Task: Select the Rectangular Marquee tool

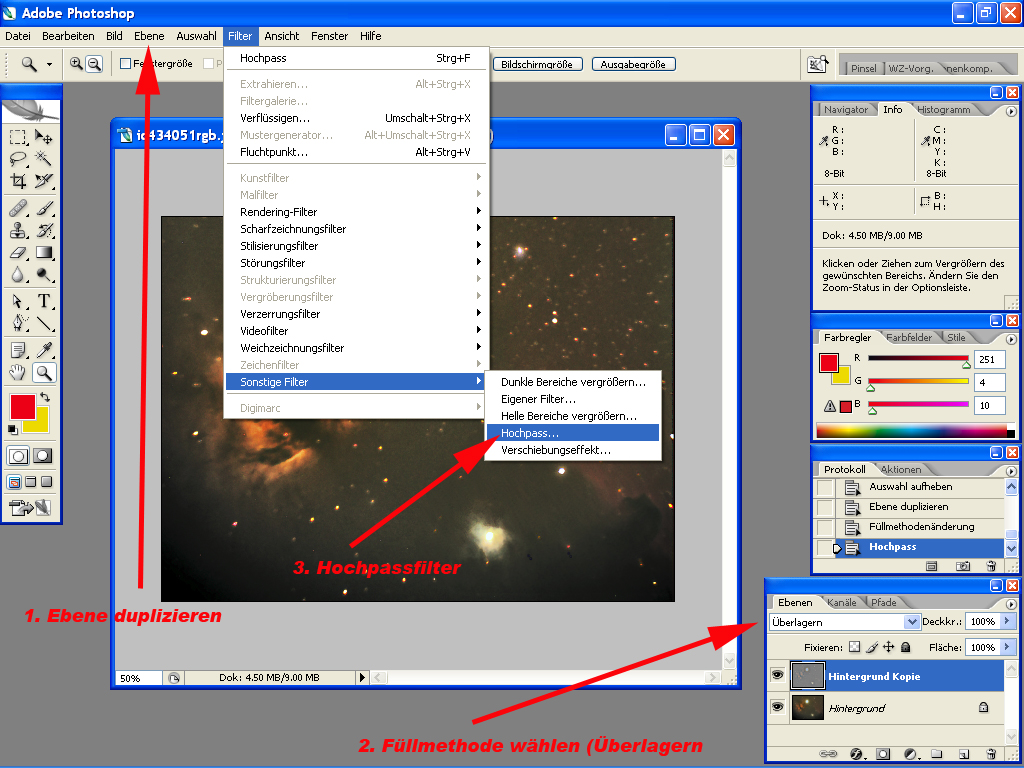Action: click(x=18, y=136)
